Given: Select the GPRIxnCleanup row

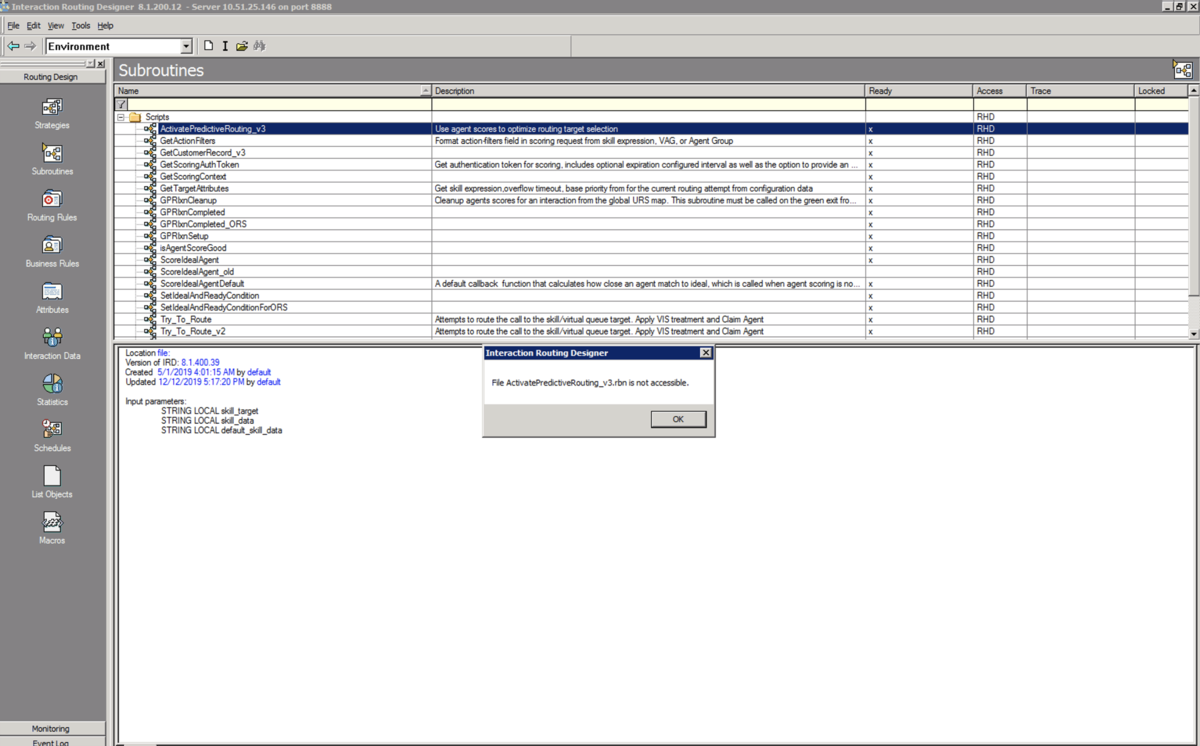Looking at the screenshot, I should coord(651,200).
